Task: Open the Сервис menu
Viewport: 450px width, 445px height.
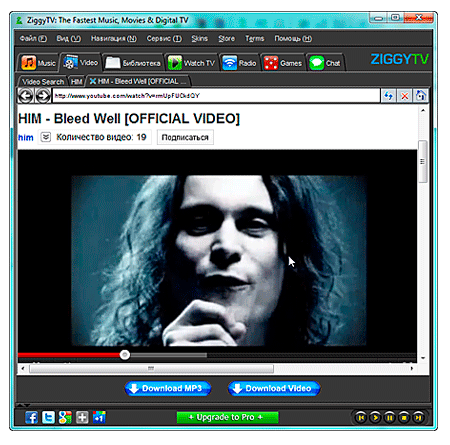Action: tap(164, 39)
